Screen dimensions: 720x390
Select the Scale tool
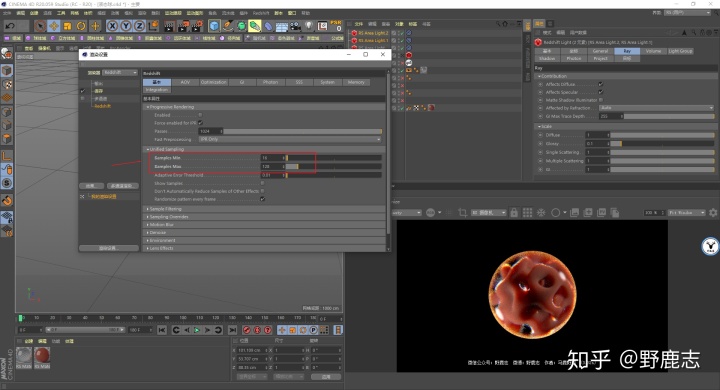coord(68,26)
